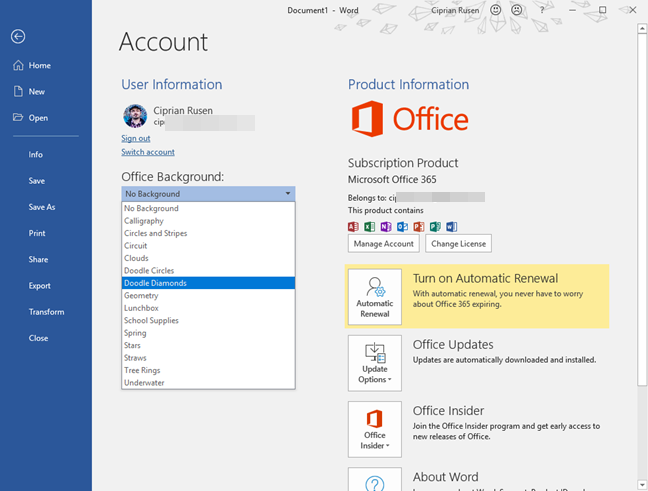Click the smiley face feedback icon
This screenshot has width=648, height=491.
[x=496, y=10]
